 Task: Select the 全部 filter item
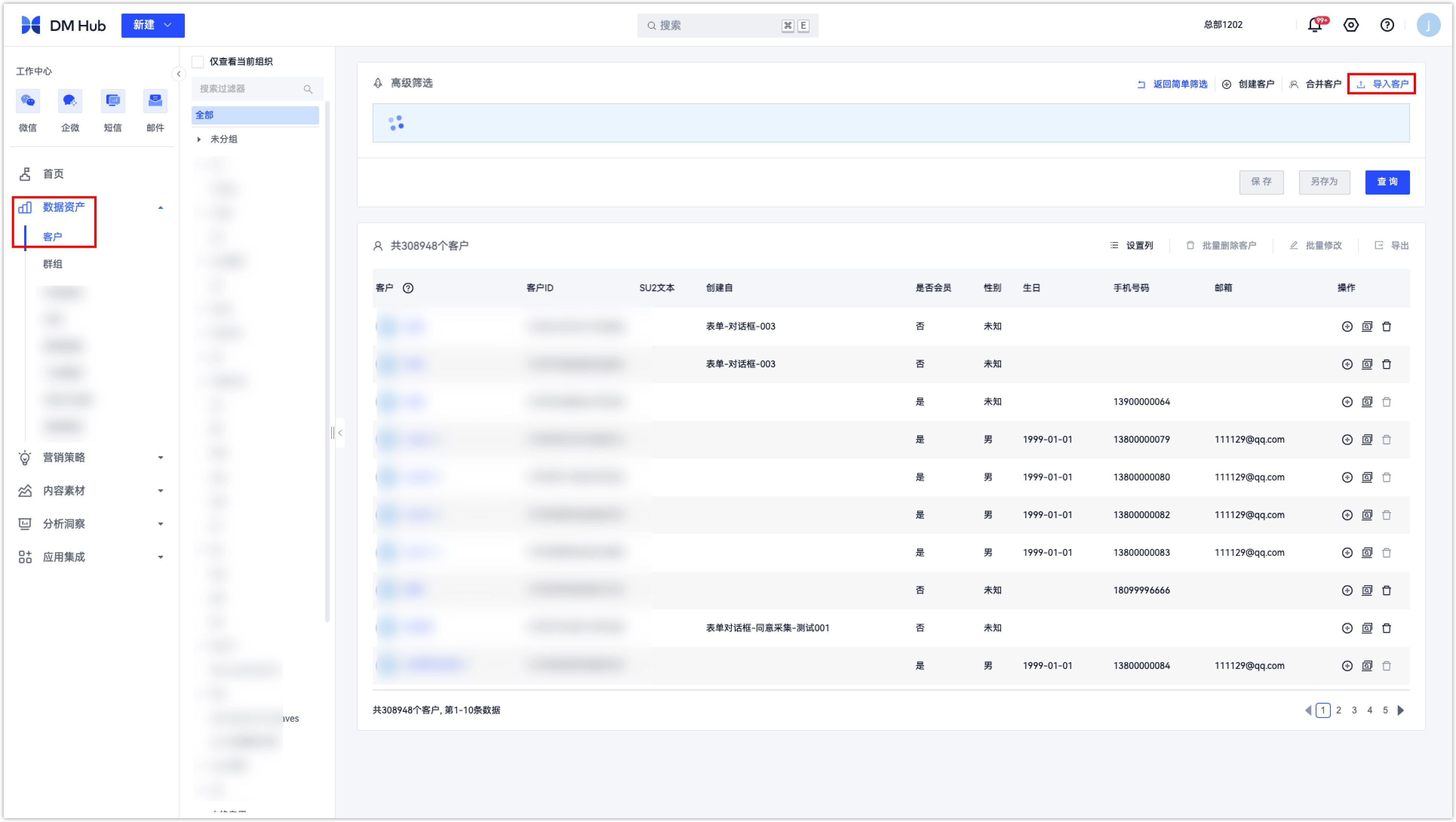255,115
